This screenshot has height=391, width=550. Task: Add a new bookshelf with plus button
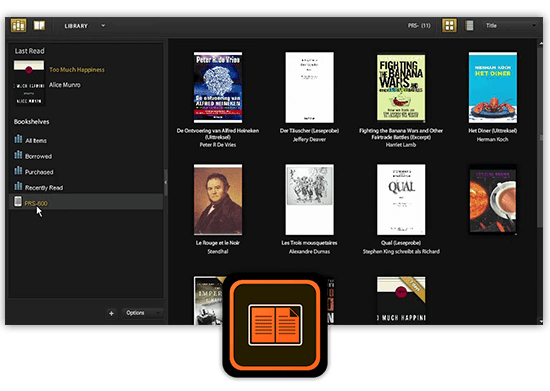tap(112, 313)
